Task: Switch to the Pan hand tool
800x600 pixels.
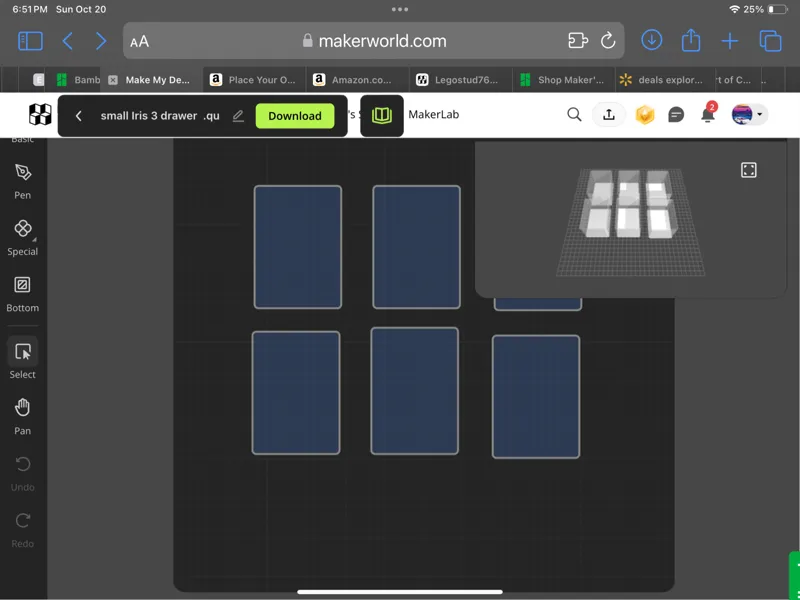Action: coord(22,417)
